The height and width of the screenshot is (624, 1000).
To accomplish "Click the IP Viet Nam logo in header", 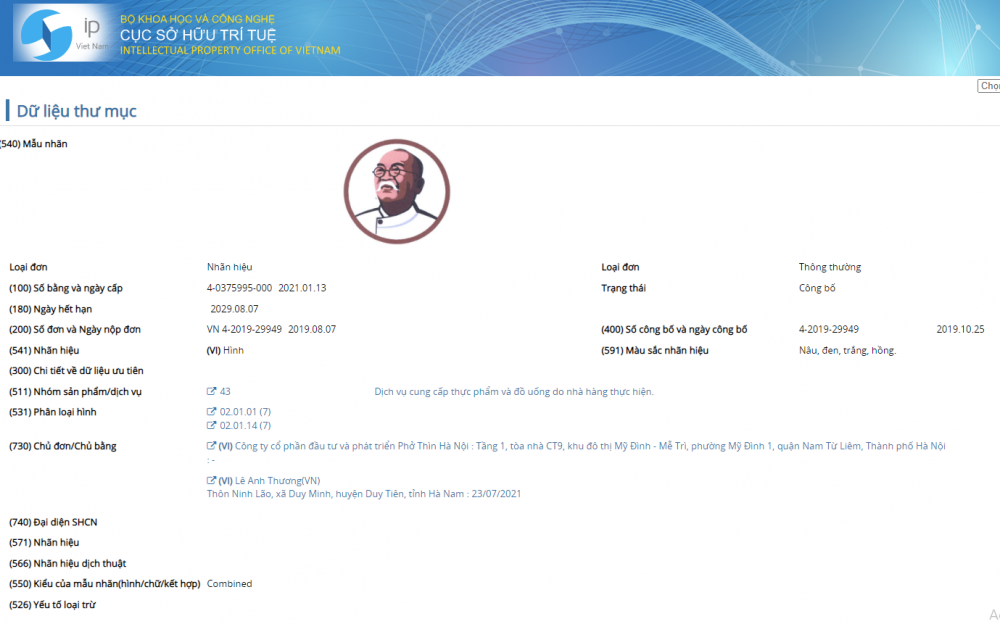I will pyautogui.click(x=62, y=34).
